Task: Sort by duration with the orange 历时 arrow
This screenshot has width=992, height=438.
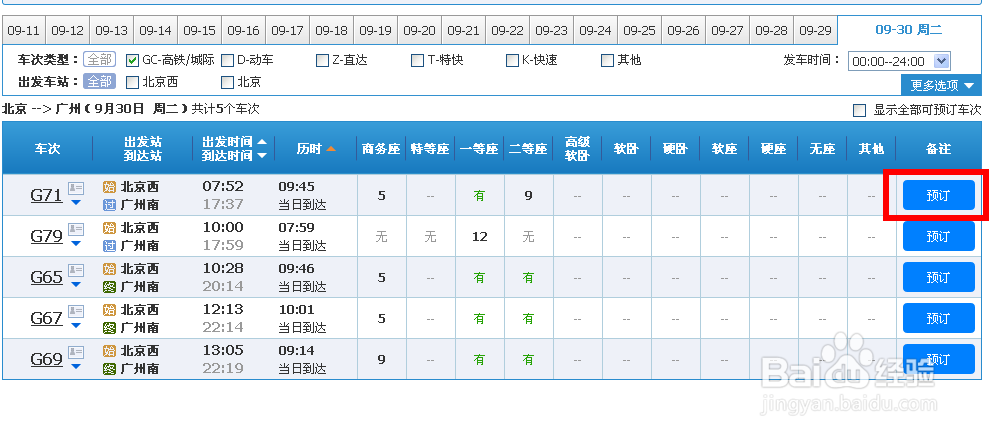Action: [330, 149]
